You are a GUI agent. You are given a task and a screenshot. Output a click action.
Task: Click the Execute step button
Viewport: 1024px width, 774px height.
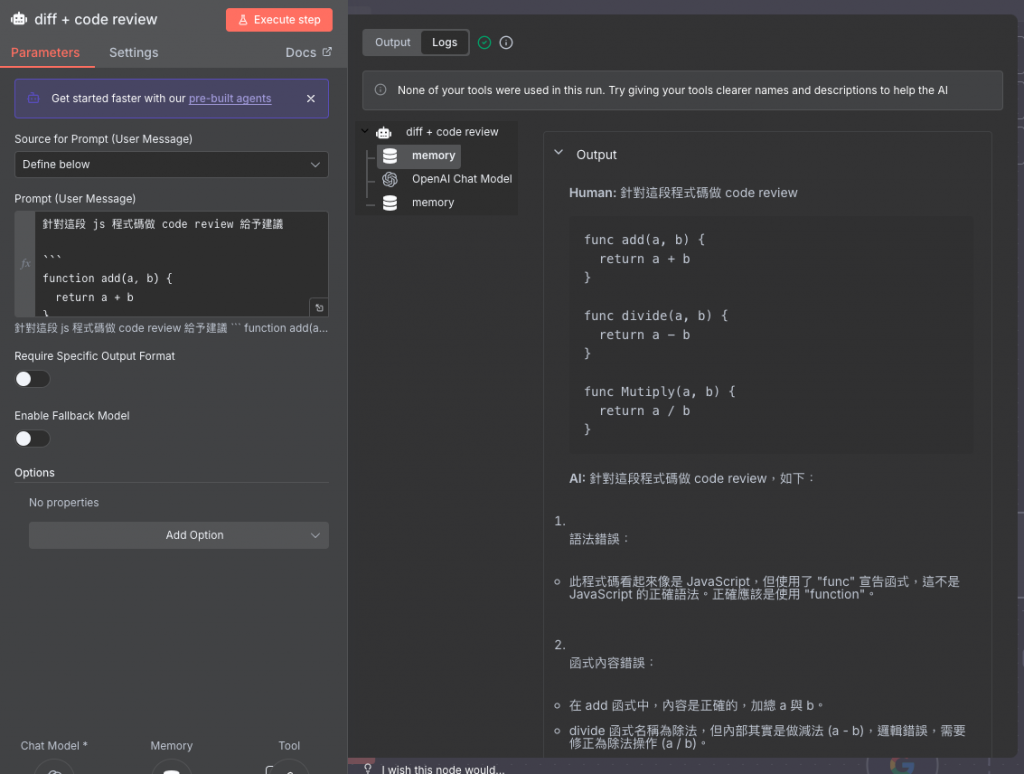click(279, 20)
